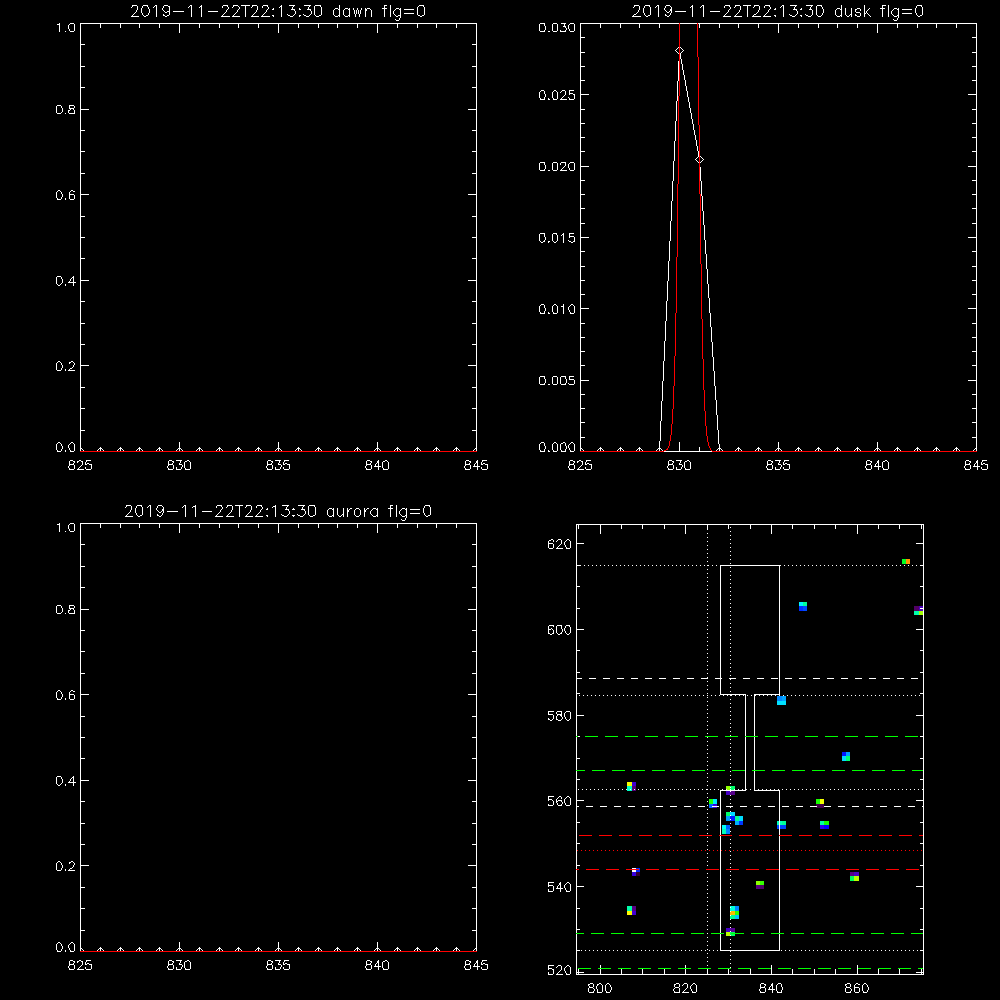Click the 0.2 y-axis label in aurora plot
Screen dimensions: 1000x1000
coord(66,866)
